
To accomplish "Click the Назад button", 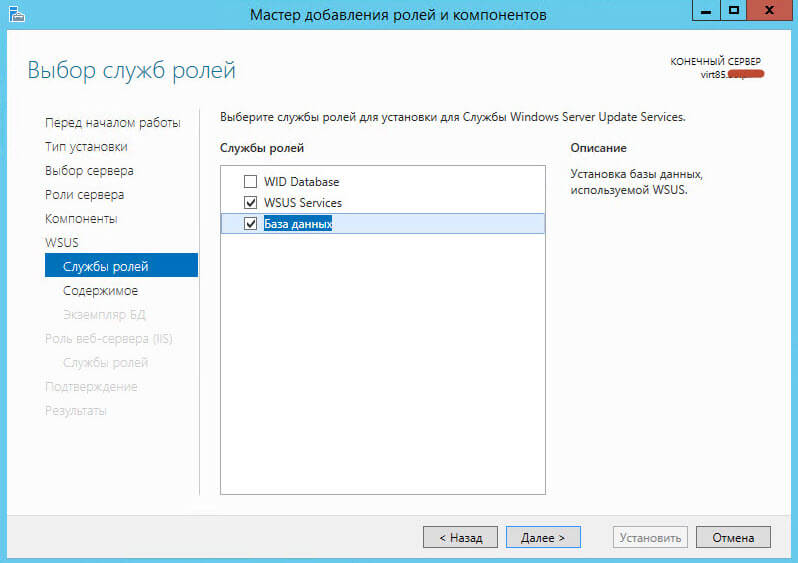I will coord(460,538).
